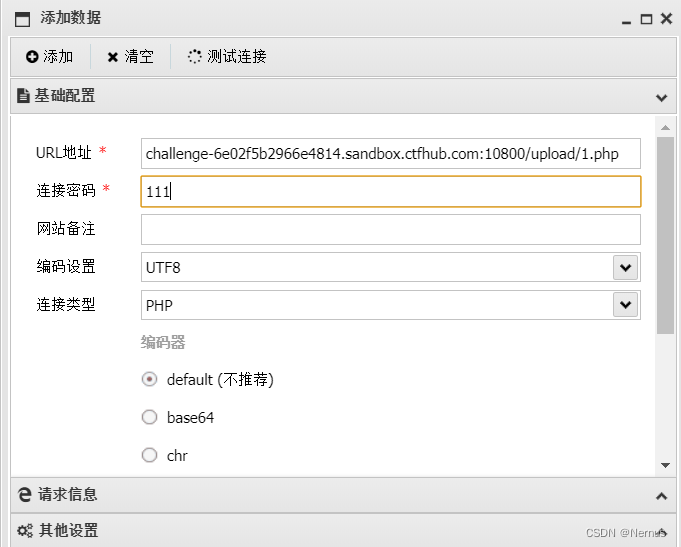This screenshot has width=681, height=547.
Task: Select the default (不推荐) encoder option
Action: [x=149, y=379]
